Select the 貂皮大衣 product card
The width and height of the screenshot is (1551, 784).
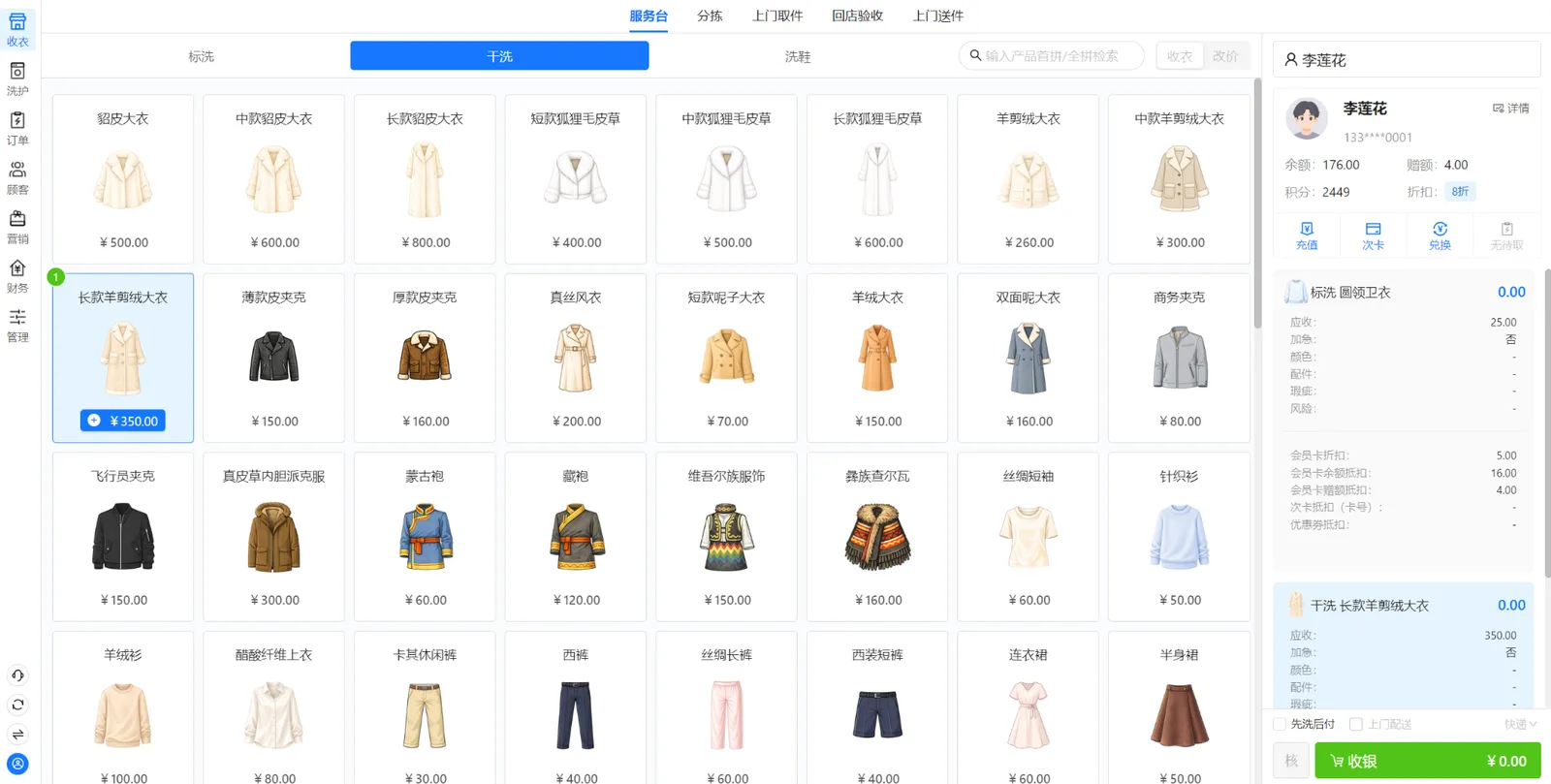pyautogui.click(x=123, y=179)
